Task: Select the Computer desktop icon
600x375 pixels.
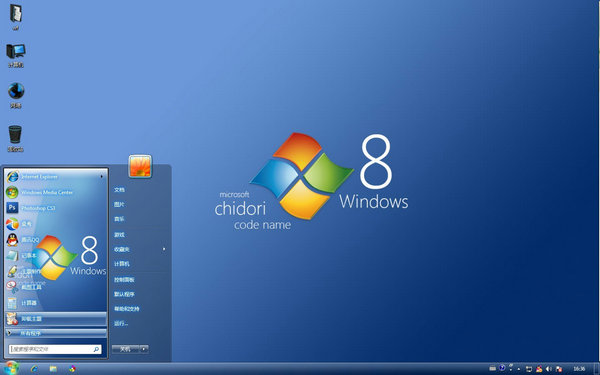Action: pyautogui.click(x=16, y=55)
